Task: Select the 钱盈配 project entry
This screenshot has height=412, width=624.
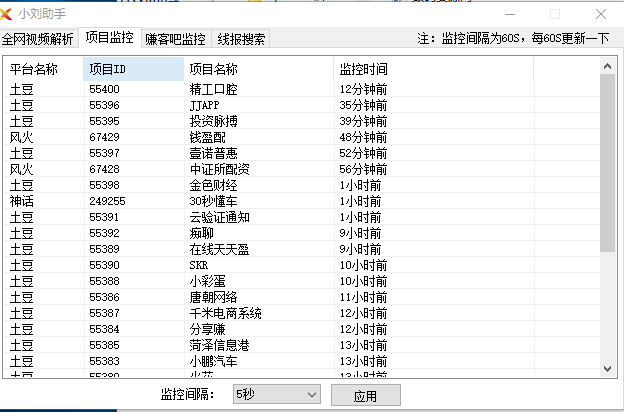Action: (301, 137)
